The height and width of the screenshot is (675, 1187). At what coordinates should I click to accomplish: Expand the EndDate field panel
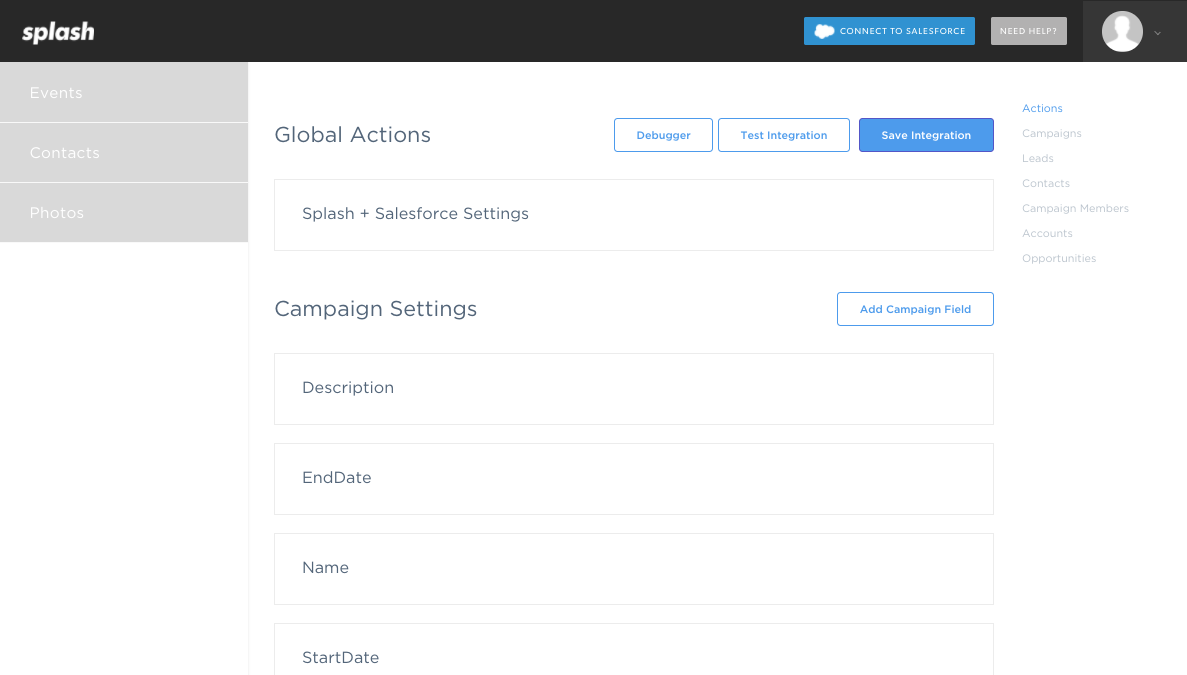tap(634, 479)
